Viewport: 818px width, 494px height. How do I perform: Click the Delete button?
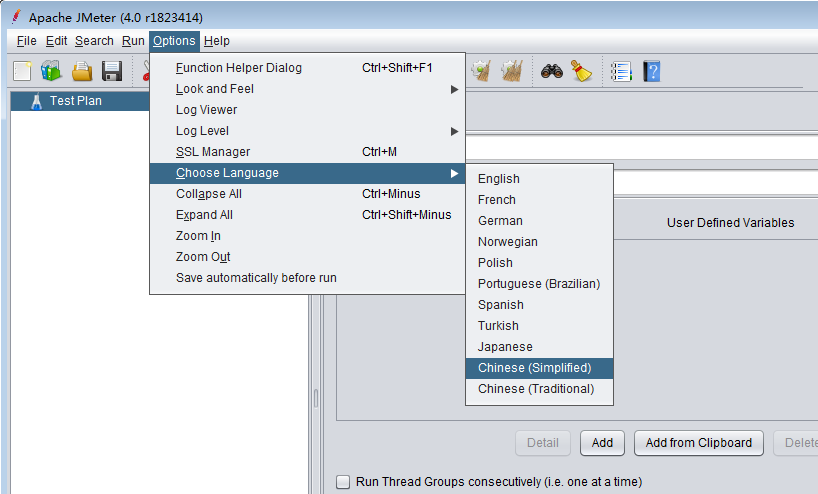[x=796, y=443]
